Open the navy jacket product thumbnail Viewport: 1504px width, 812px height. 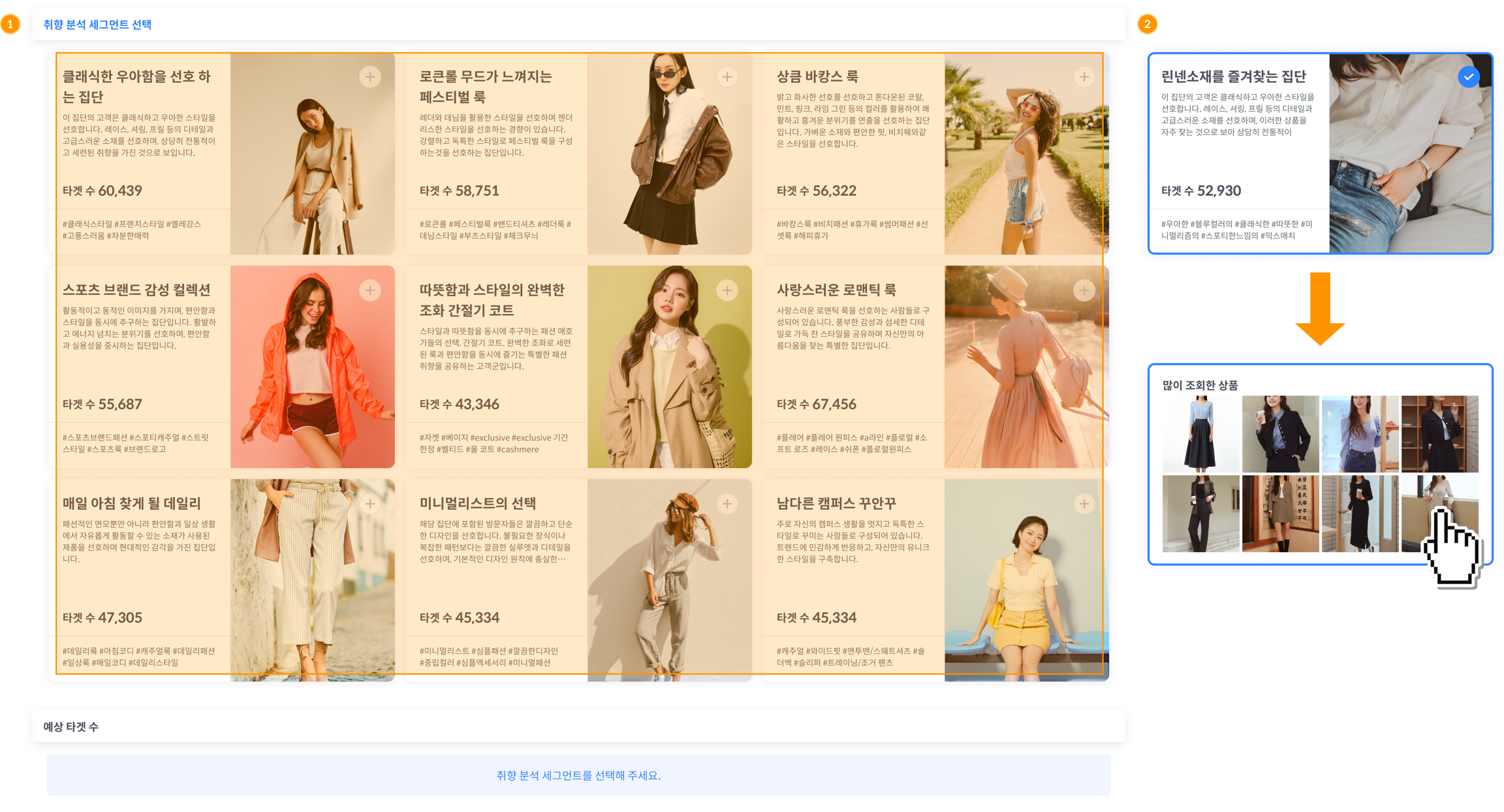tap(1280, 434)
